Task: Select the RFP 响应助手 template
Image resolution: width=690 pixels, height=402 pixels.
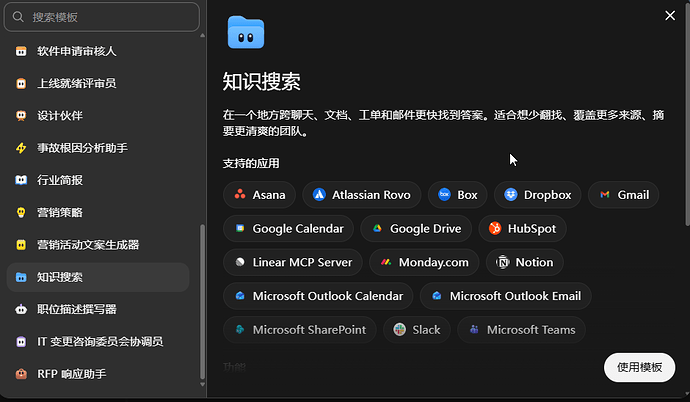Action: 98,374
